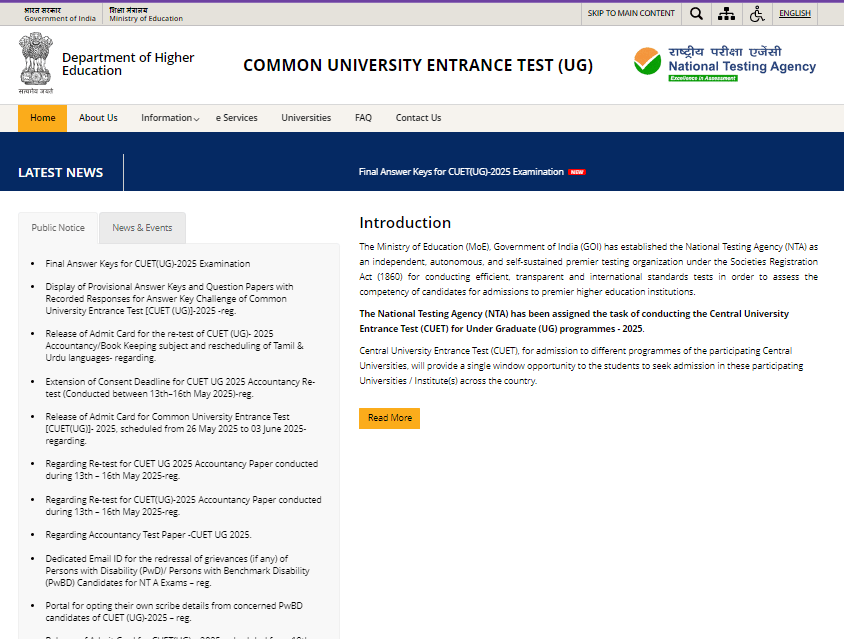The height and width of the screenshot is (639, 844).
Task: Open the accessibility (wheelchair) icon
Action: tap(758, 13)
